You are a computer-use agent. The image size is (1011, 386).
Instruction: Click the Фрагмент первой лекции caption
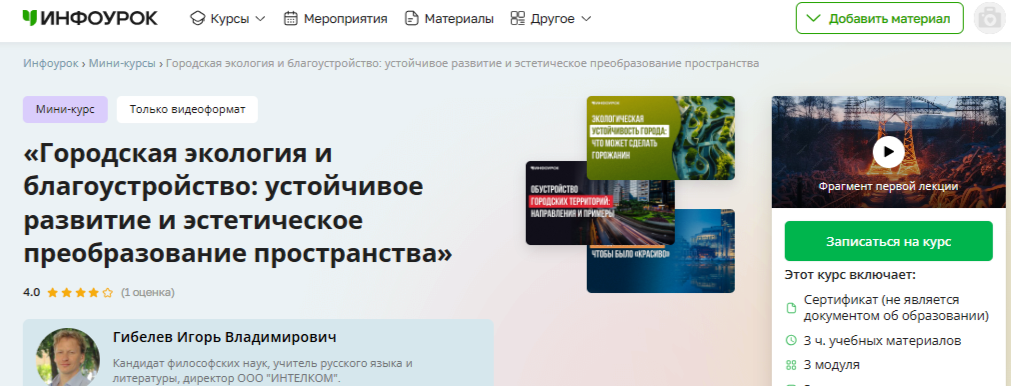pyautogui.click(x=888, y=186)
